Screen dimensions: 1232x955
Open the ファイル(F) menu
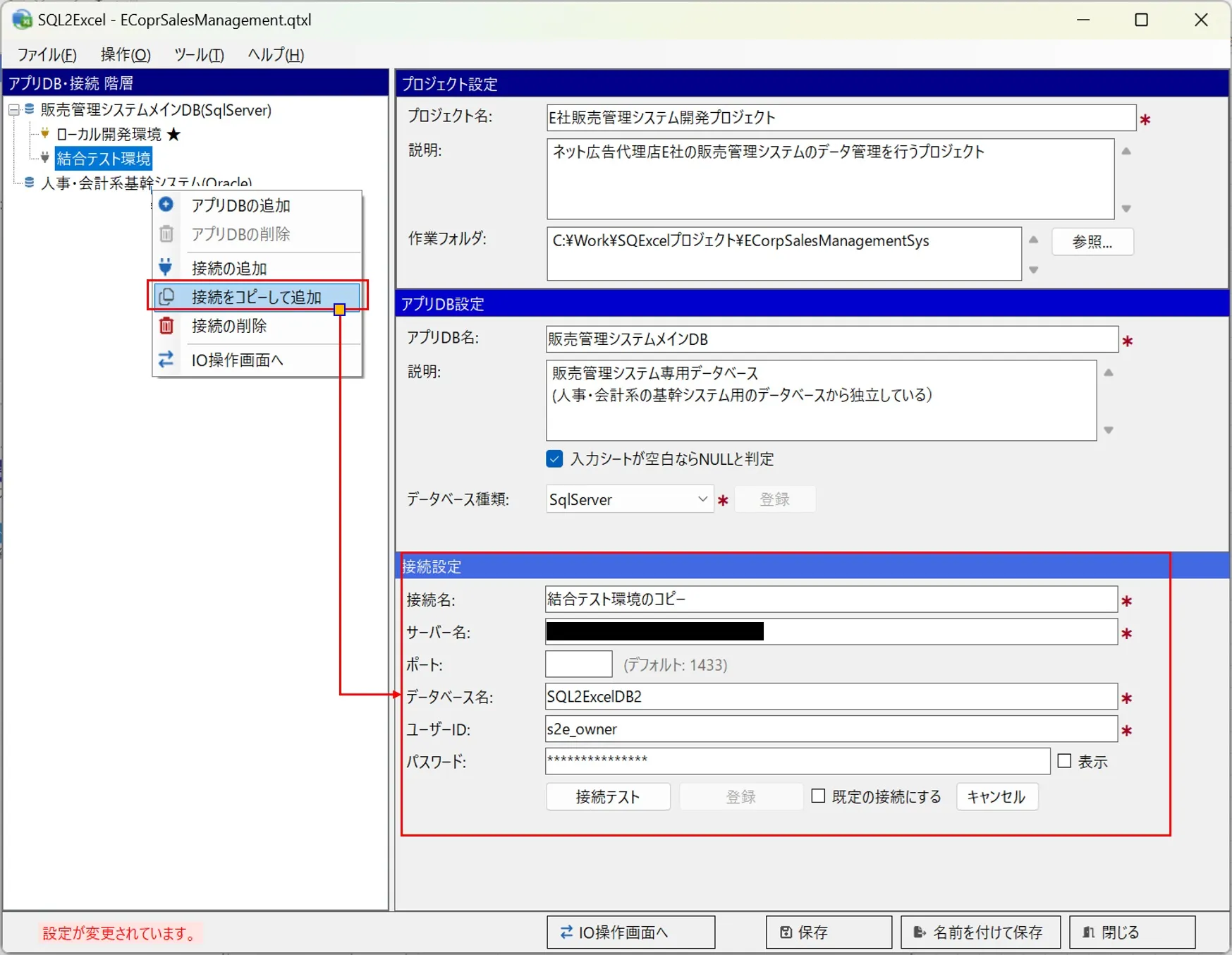[x=47, y=54]
